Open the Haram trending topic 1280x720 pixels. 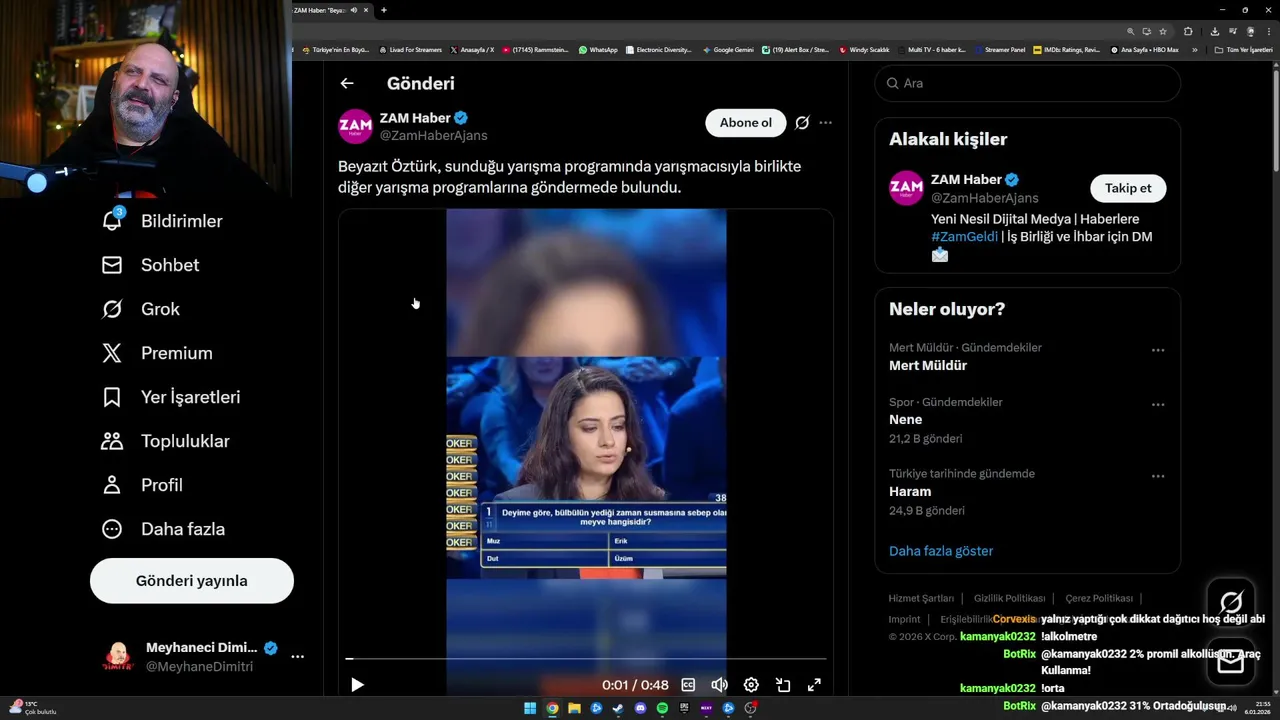pyautogui.click(x=910, y=492)
